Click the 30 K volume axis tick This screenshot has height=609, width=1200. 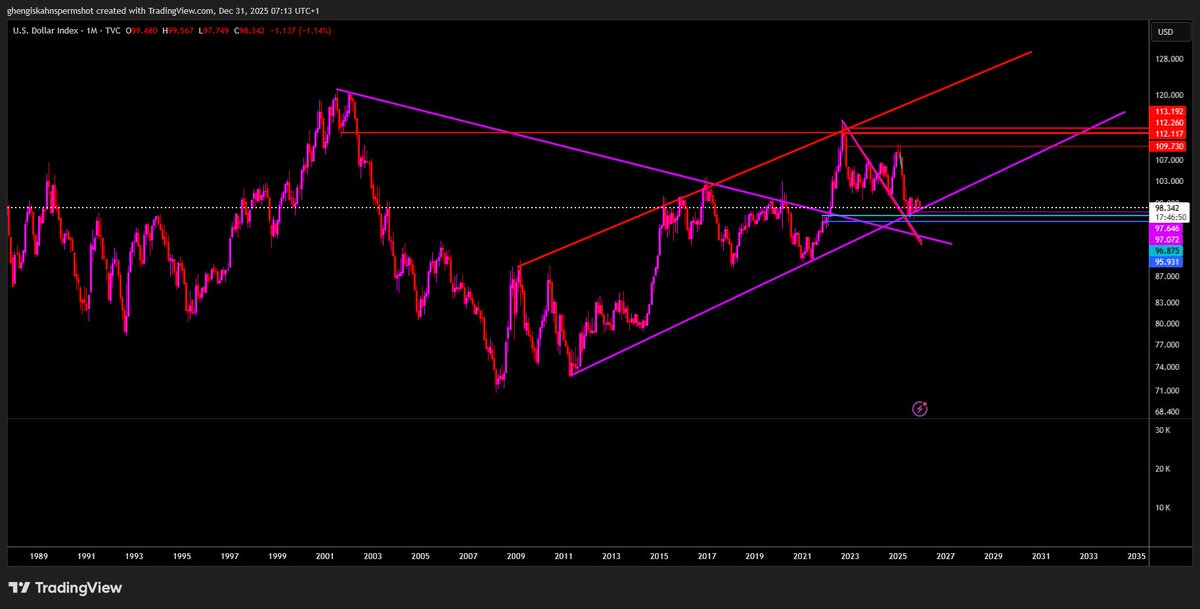(1163, 430)
